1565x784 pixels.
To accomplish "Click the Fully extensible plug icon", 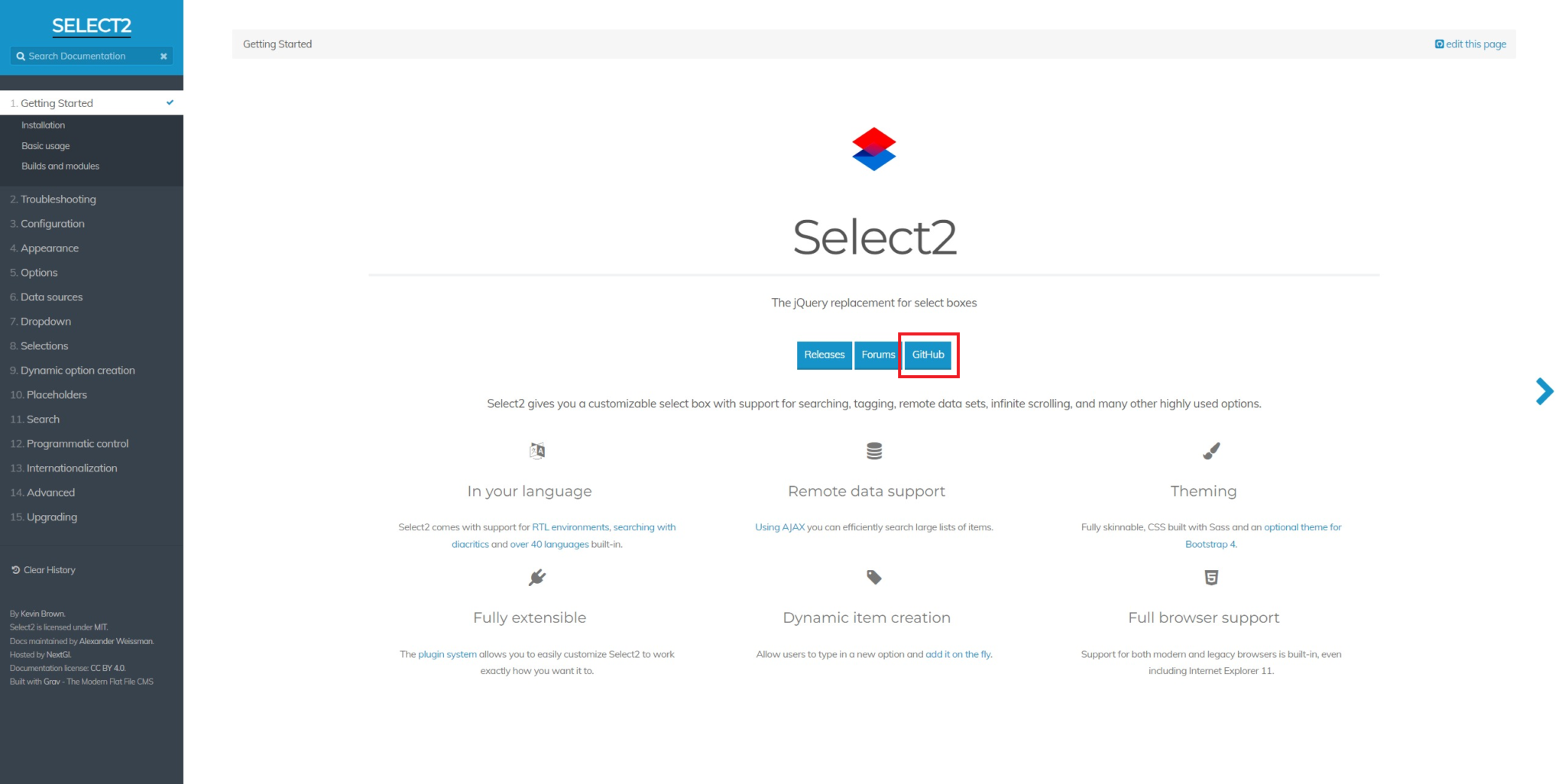I will [537, 578].
